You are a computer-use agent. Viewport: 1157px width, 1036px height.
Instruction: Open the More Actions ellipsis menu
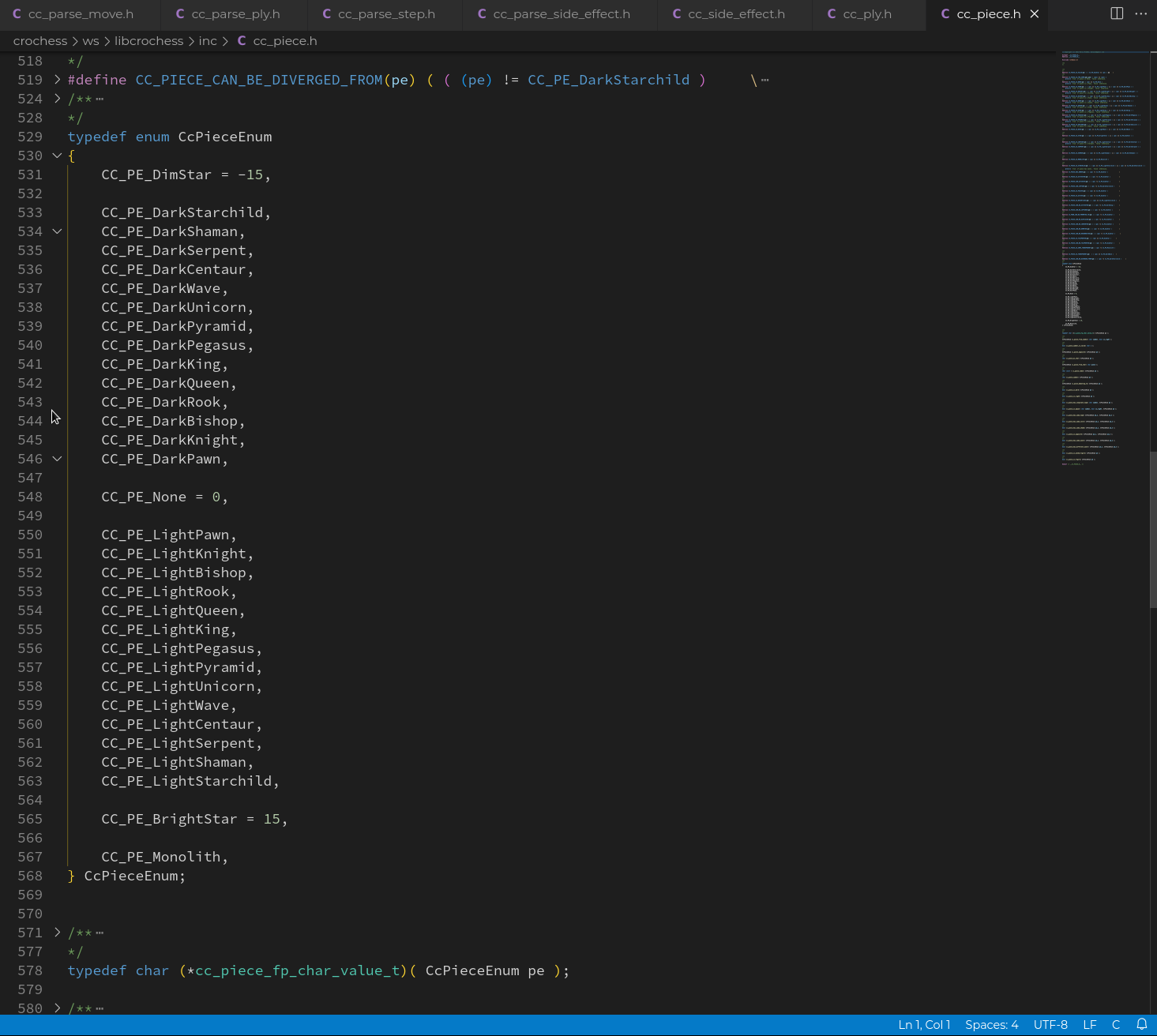(x=1141, y=13)
